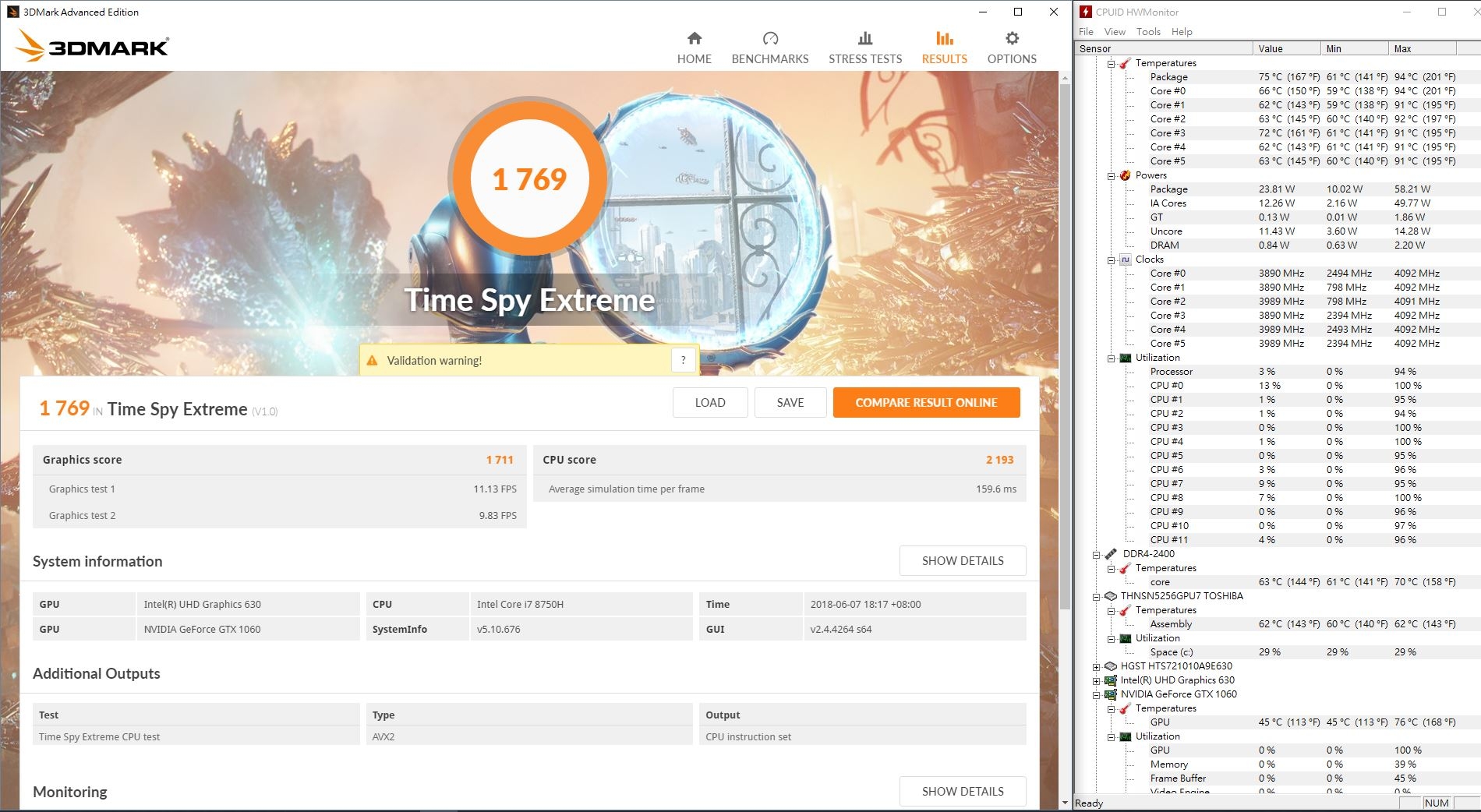The image size is (1481, 812).
Task: Collapse the CPU Temperatures node
Action: [1111, 64]
